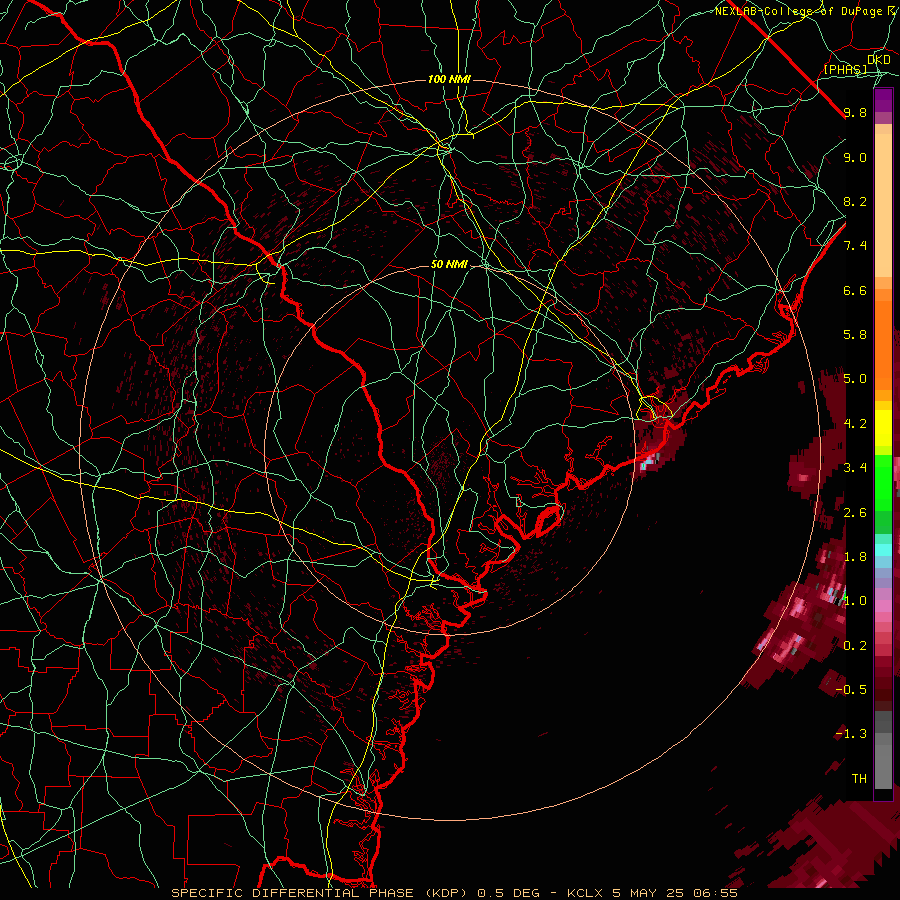Pick the gray segment near the TH label
This screenshot has width=900, height=900.
(x=883, y=766)
